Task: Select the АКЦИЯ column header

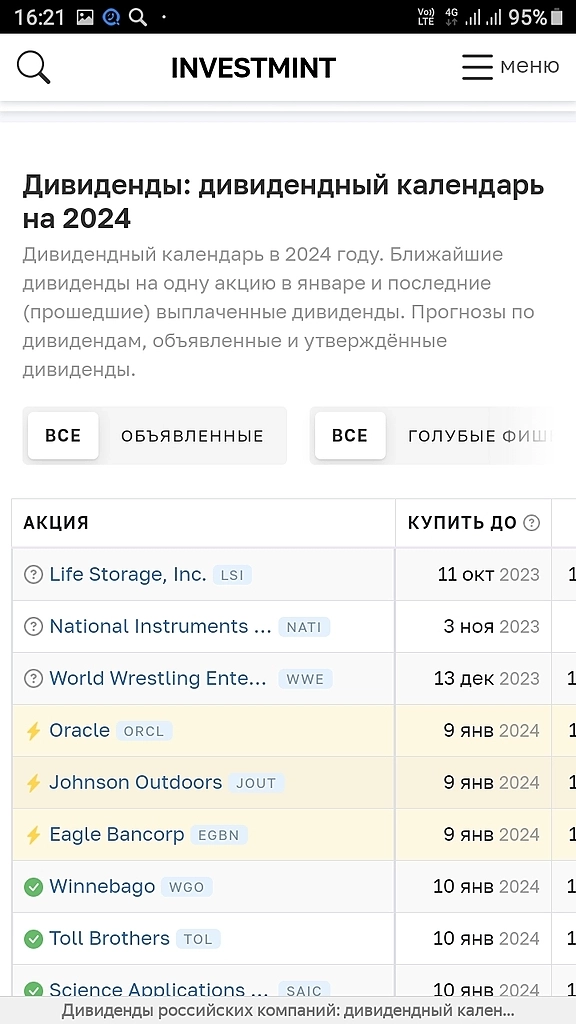Action: pyautogui.click(x=50, y=522)
